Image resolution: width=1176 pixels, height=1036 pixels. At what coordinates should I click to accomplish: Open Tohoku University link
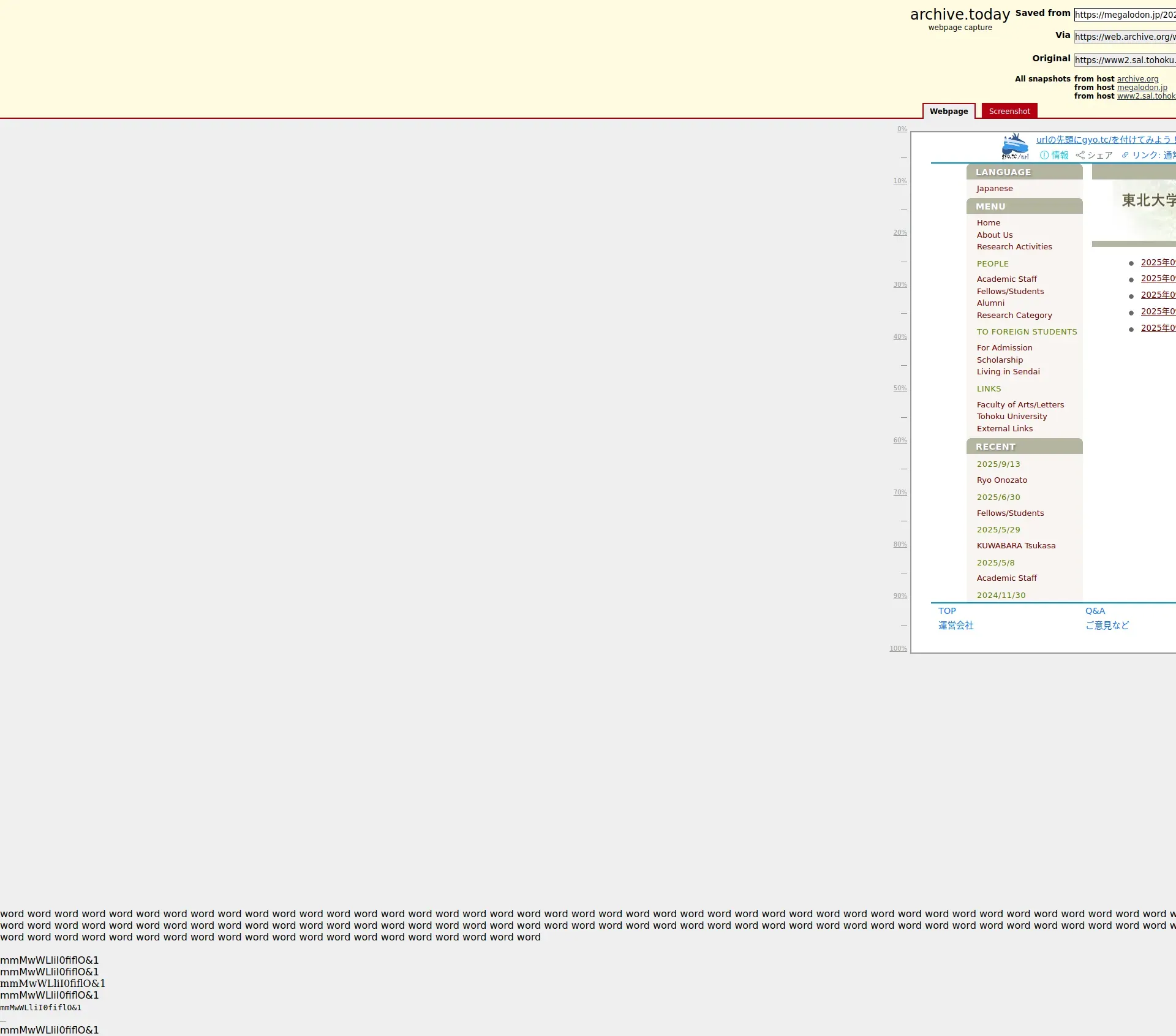[1011, 417]
